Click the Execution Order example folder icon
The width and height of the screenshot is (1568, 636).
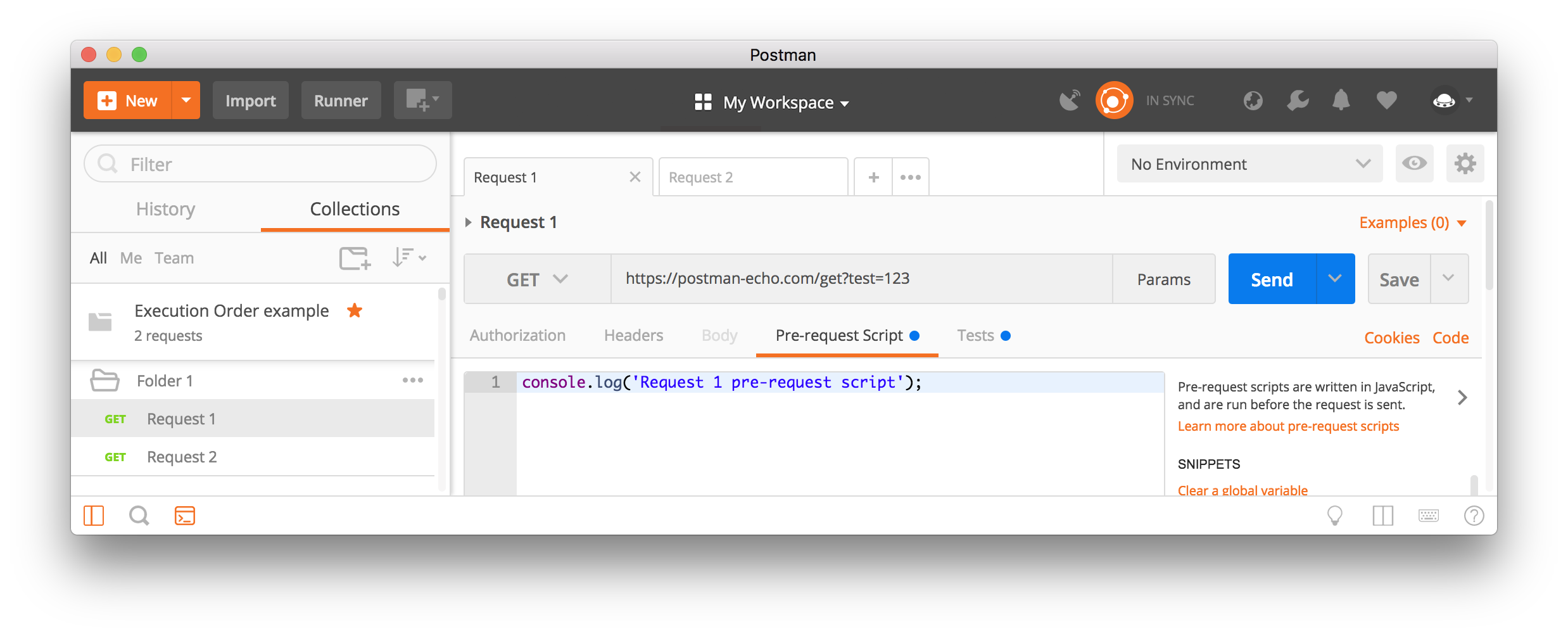(100, 322)
